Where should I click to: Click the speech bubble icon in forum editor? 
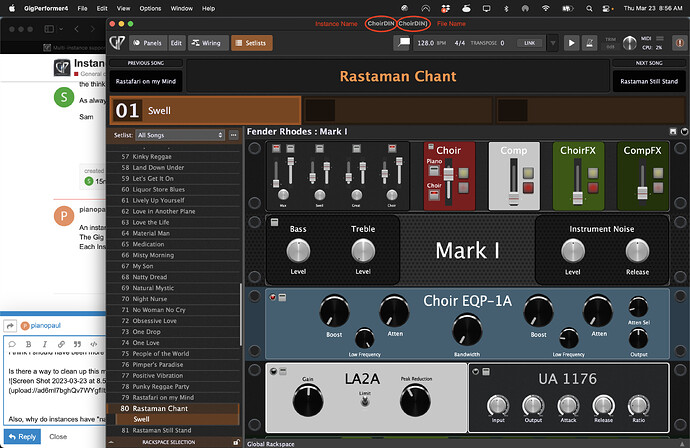(12, 344)
